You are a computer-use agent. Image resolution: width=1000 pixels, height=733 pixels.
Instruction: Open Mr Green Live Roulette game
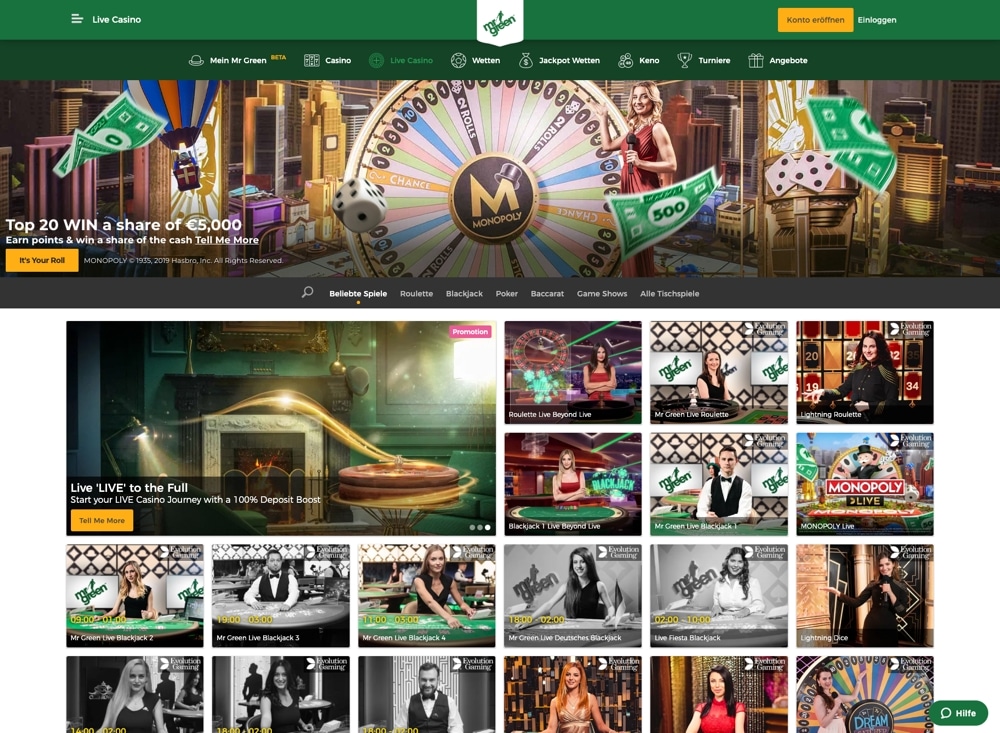pyautogui.click(x=719, y=372)
